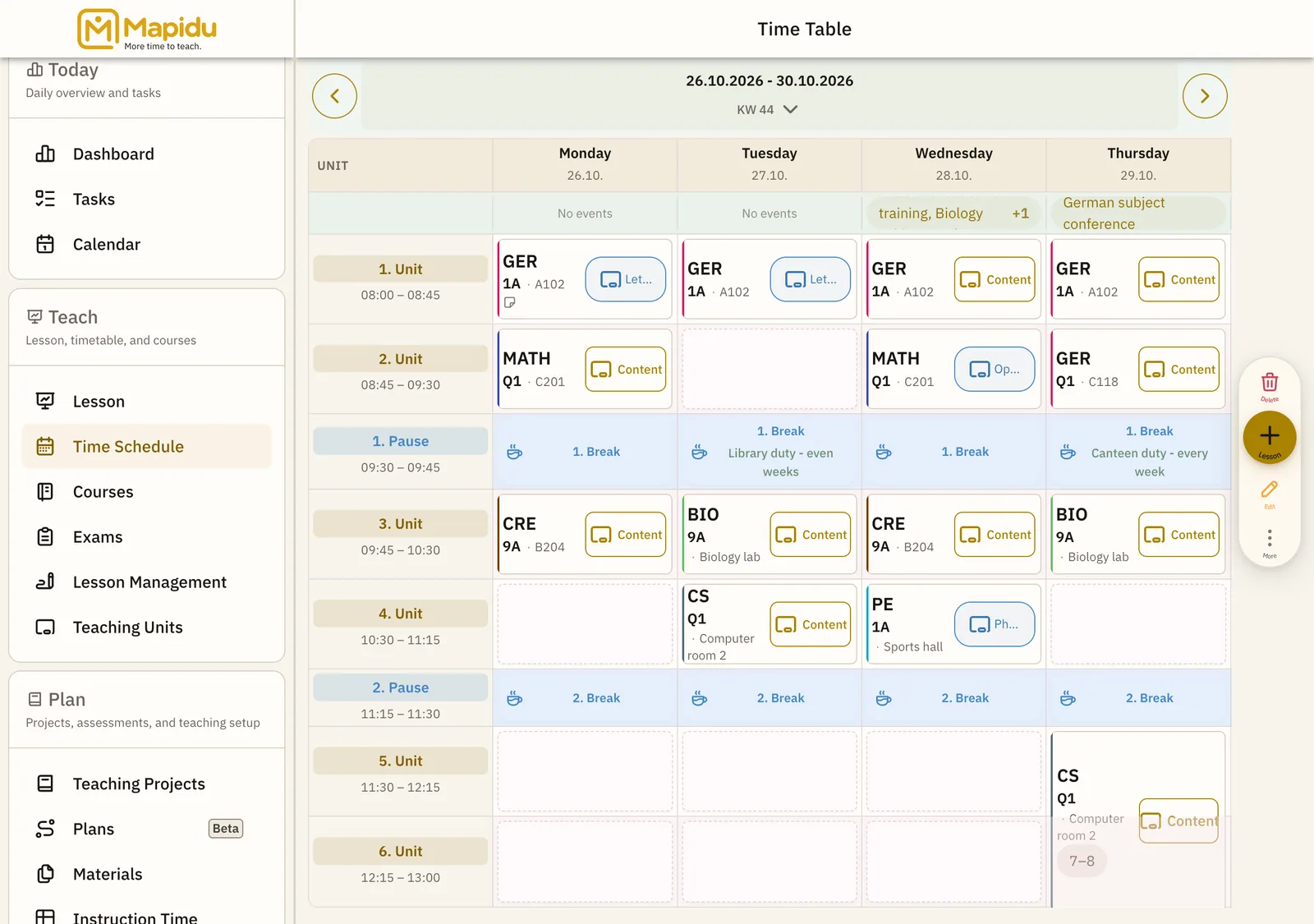Open the Materials copy icon

click(45, 874)
